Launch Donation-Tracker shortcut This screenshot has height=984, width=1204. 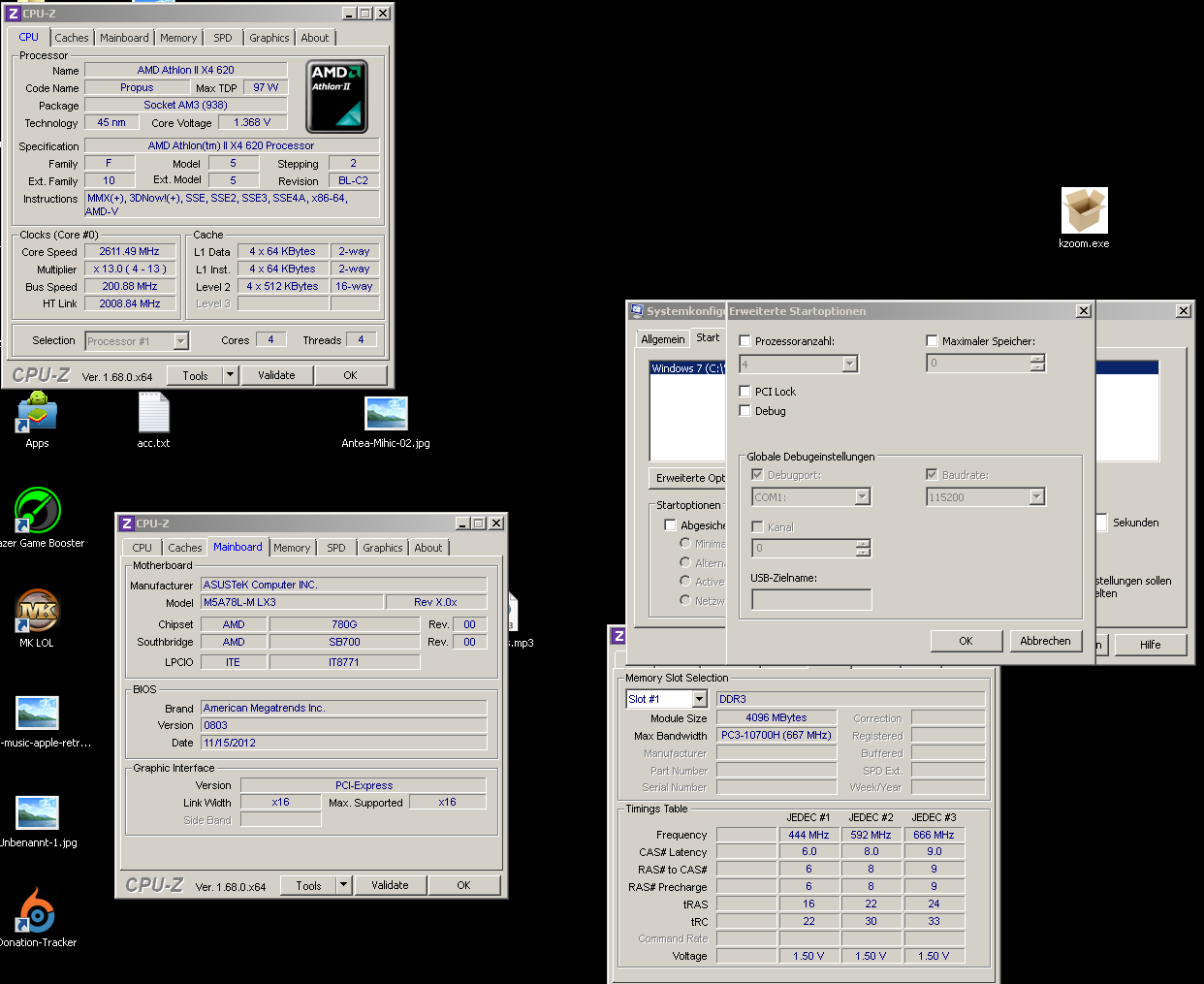coord(38,909)
